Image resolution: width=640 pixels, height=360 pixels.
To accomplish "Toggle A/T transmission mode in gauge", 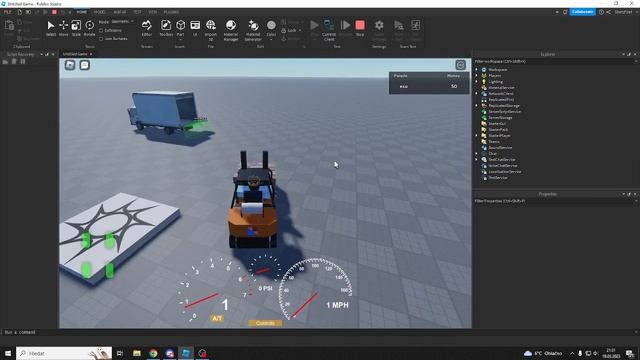I will (x=217, y=318).
